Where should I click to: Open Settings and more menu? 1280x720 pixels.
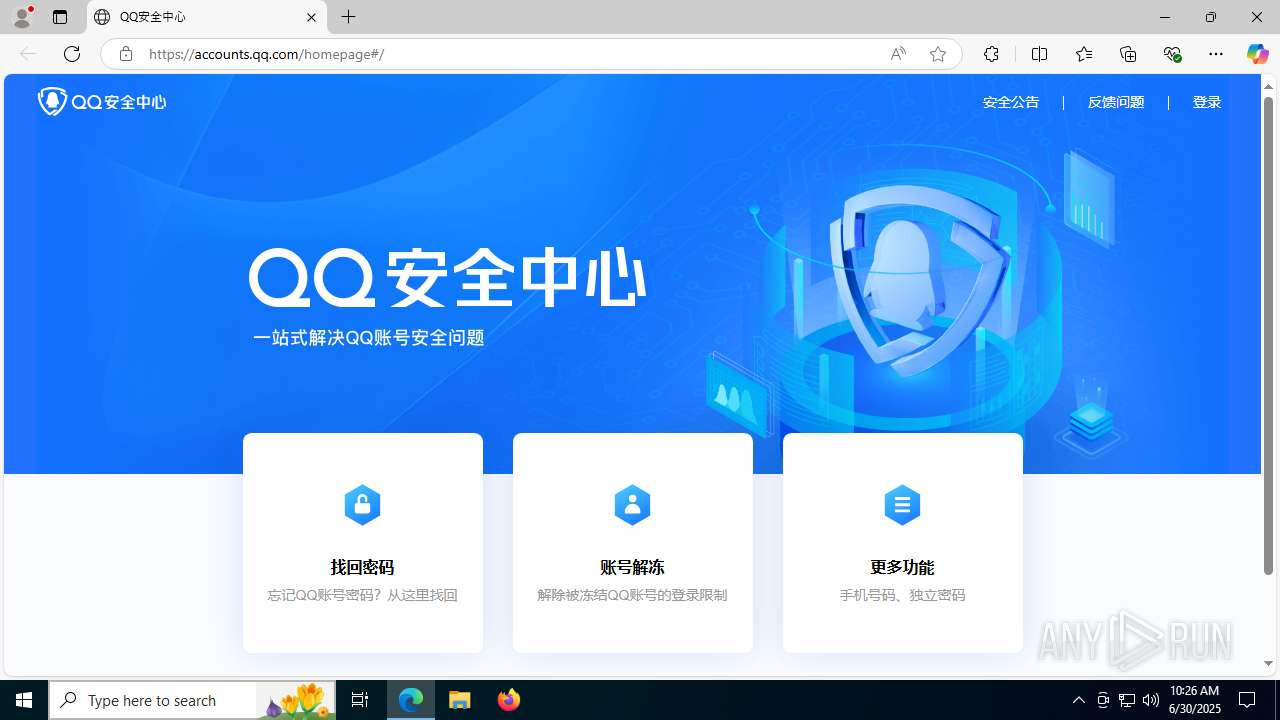[x=1216, y=54]
